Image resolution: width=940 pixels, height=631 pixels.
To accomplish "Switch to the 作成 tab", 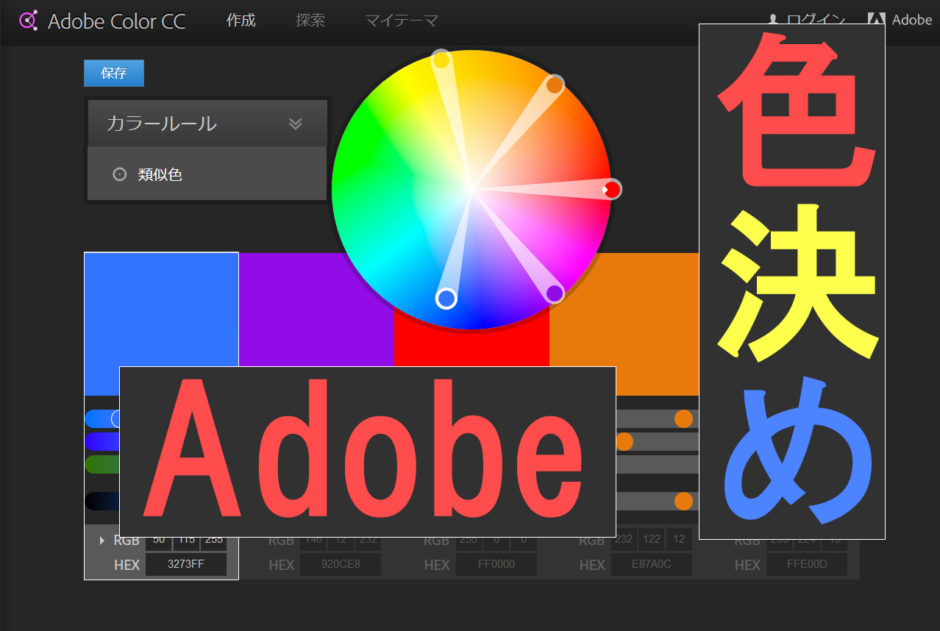I will pos(241,20).
